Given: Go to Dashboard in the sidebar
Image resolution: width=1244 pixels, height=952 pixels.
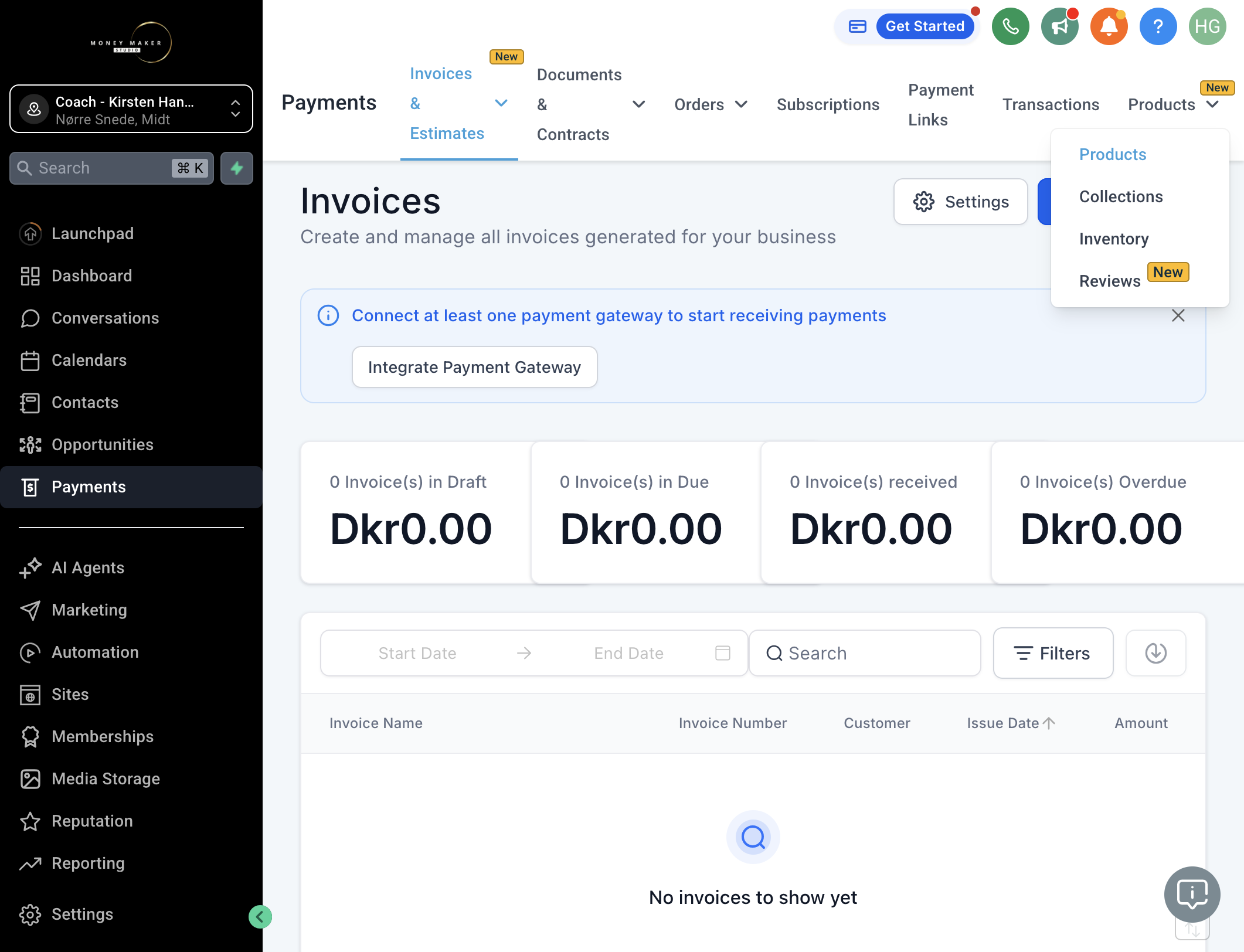Looking at the screenshot, I should click(x=131, y=276).
